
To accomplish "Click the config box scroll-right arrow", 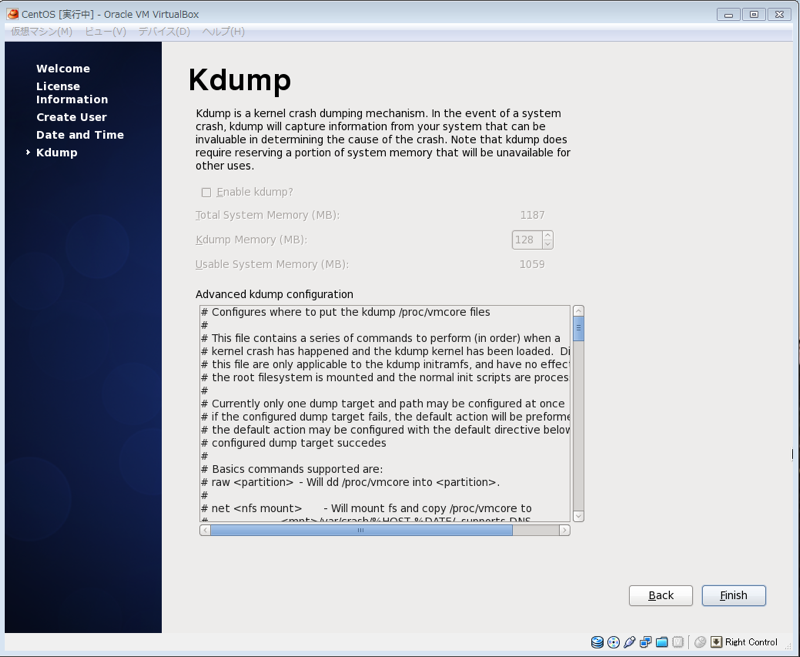I will tap(564, 530).
